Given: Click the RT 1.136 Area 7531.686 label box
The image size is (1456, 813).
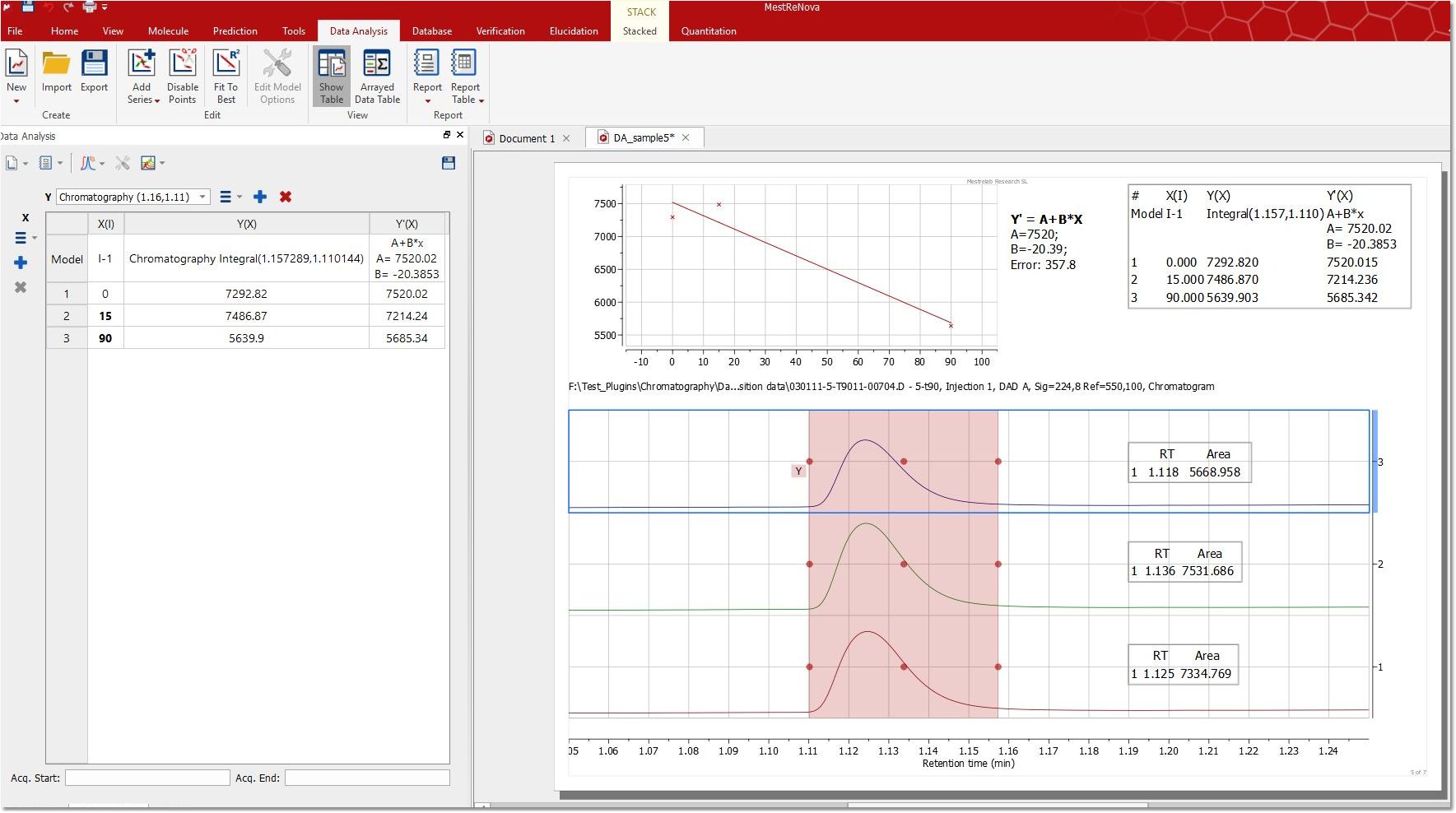Looking at the screenshot, I should click(1184, 562).
